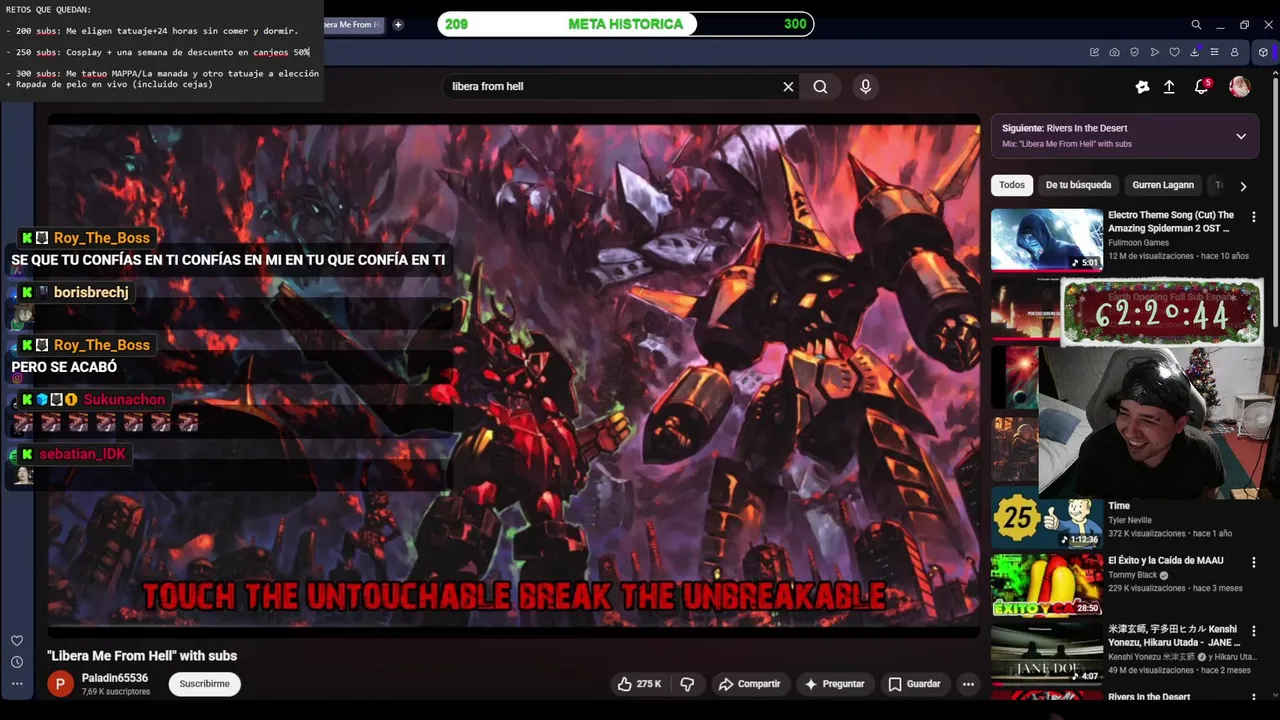Click chat username Sukunachon

(124, 400)
